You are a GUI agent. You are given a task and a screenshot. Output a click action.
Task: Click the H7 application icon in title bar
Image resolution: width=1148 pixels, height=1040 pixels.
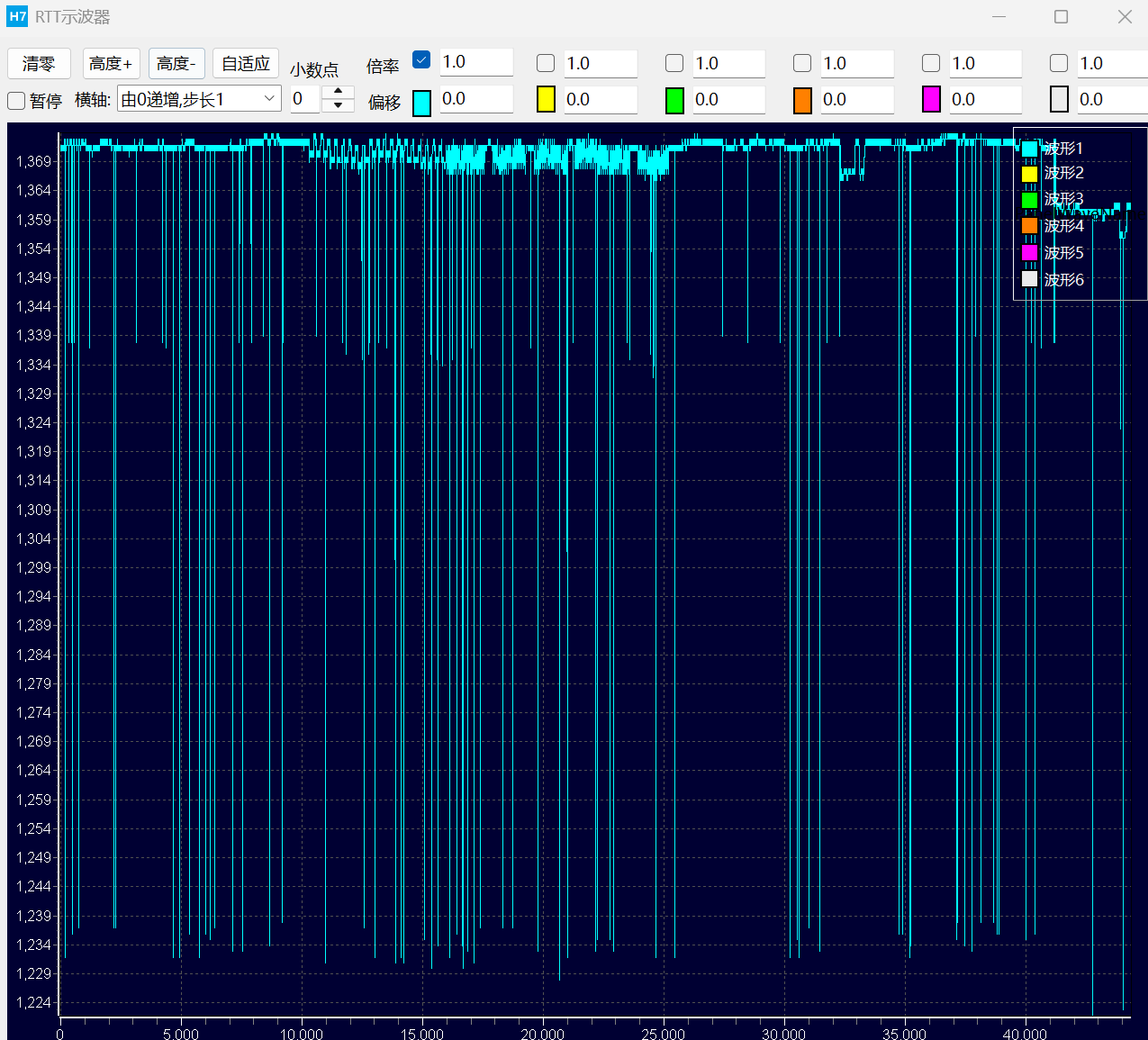click(x=17, y=16)
